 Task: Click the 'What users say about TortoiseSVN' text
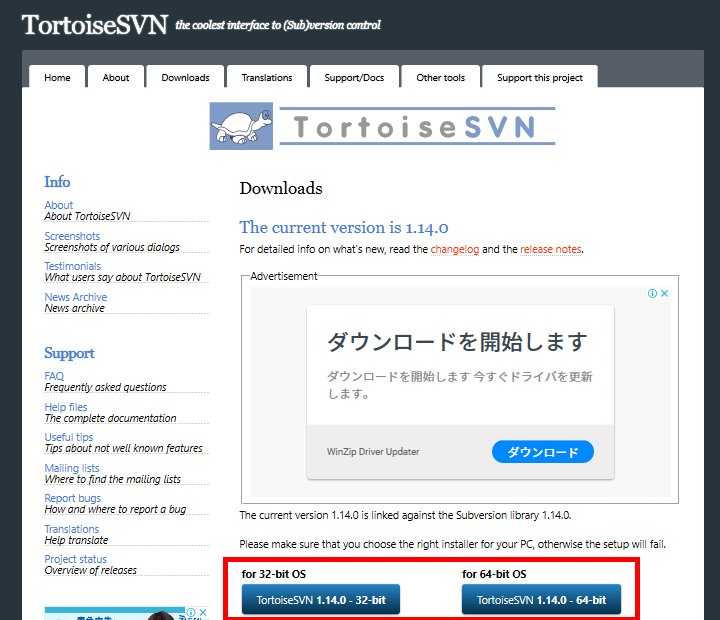coord(123,277)
